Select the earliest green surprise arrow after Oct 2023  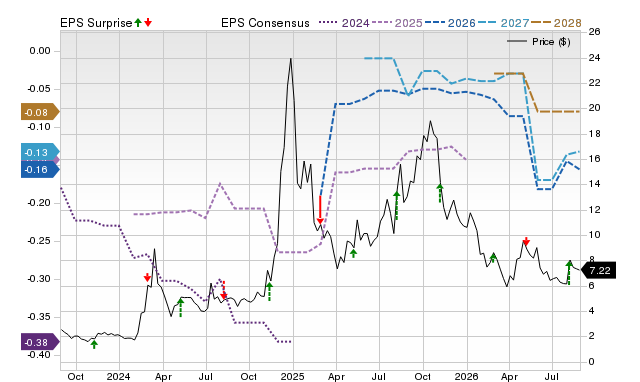click(x=94, y=344)
